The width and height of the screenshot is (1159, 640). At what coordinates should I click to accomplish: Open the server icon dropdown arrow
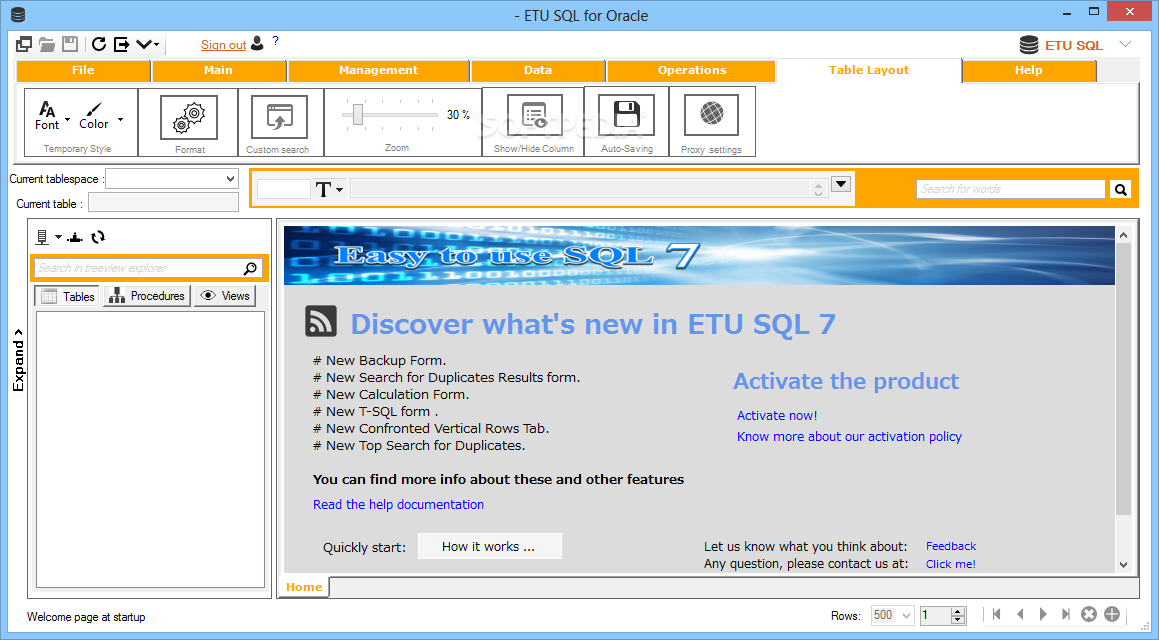(58, 237)
